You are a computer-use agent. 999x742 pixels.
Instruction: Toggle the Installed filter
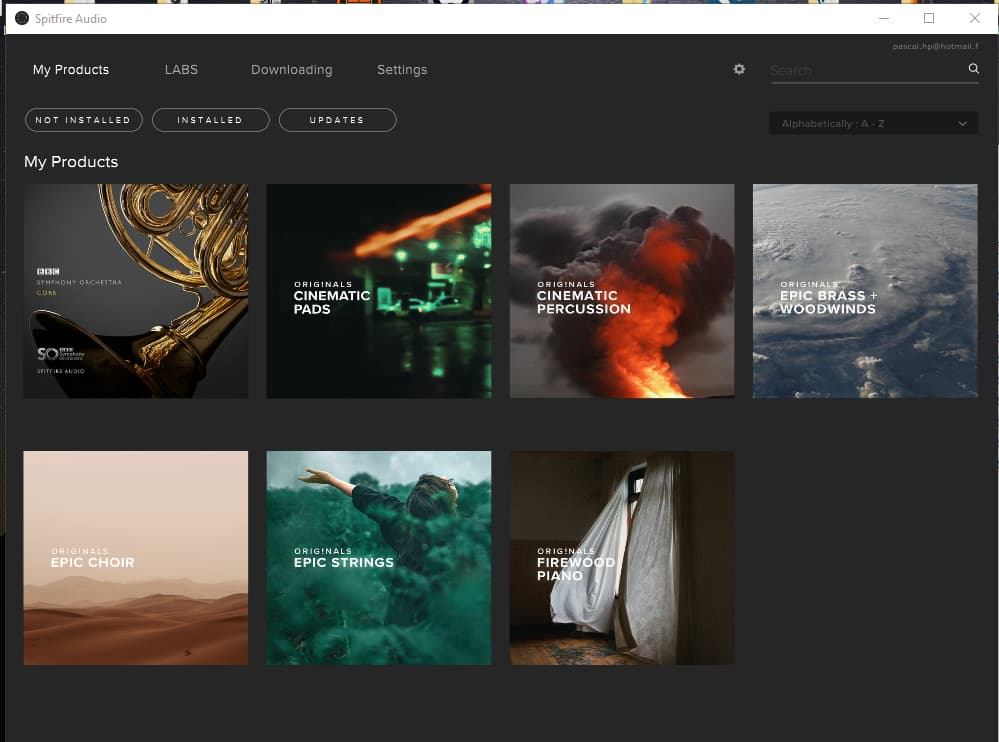point(210,120)
